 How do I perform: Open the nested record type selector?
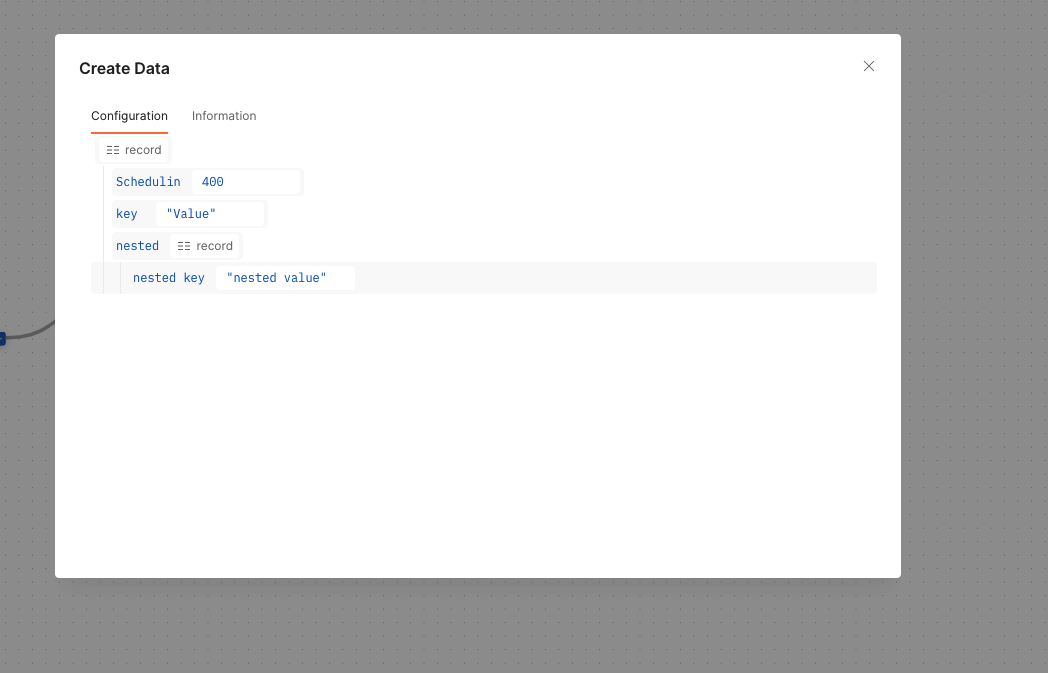205,245
